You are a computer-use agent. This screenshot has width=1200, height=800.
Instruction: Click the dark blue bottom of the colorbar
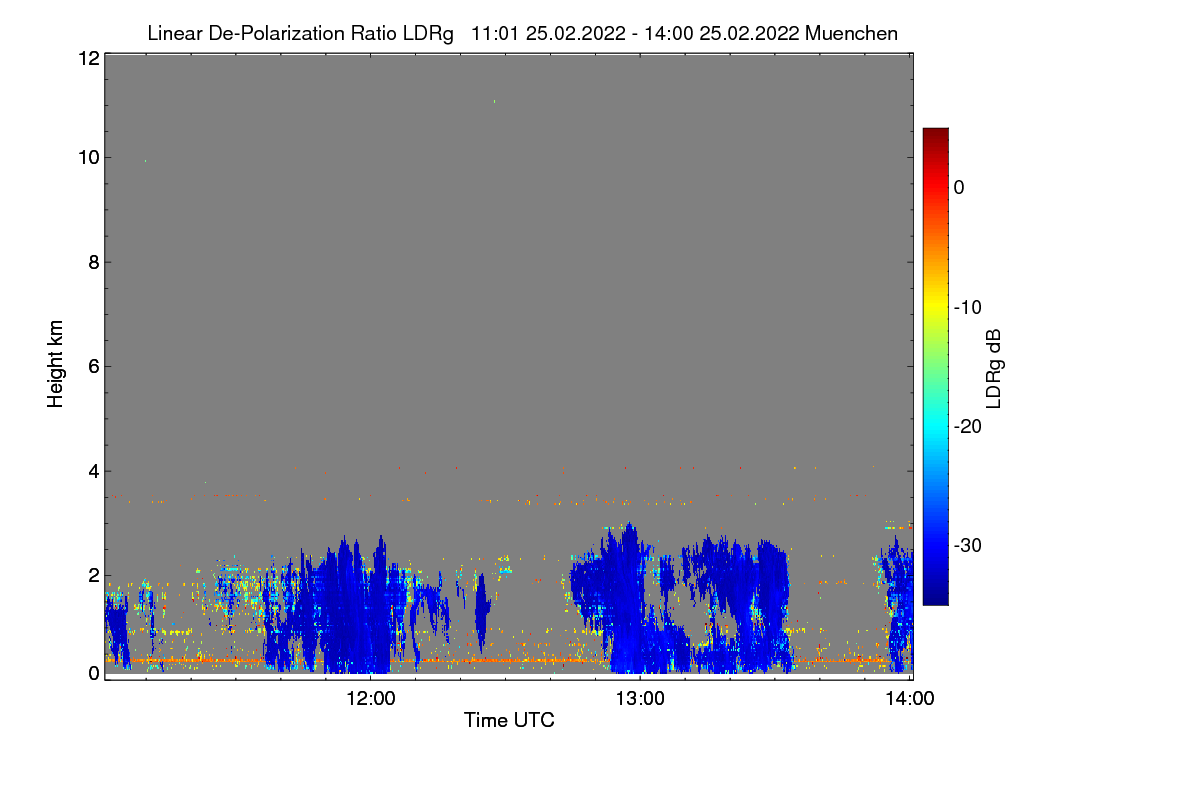coord(935,595)
